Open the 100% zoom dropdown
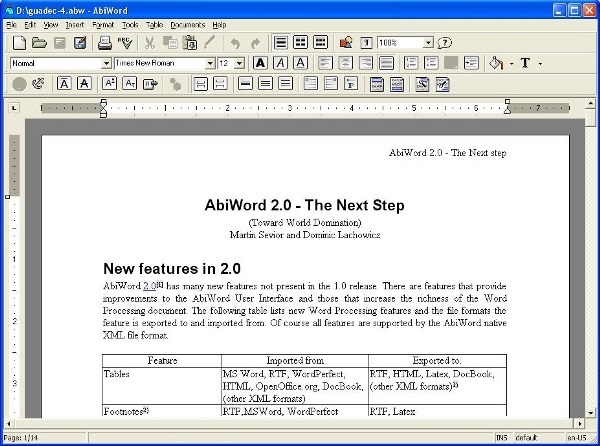This screenshot has height=446, width=600. tap(428, 43)
